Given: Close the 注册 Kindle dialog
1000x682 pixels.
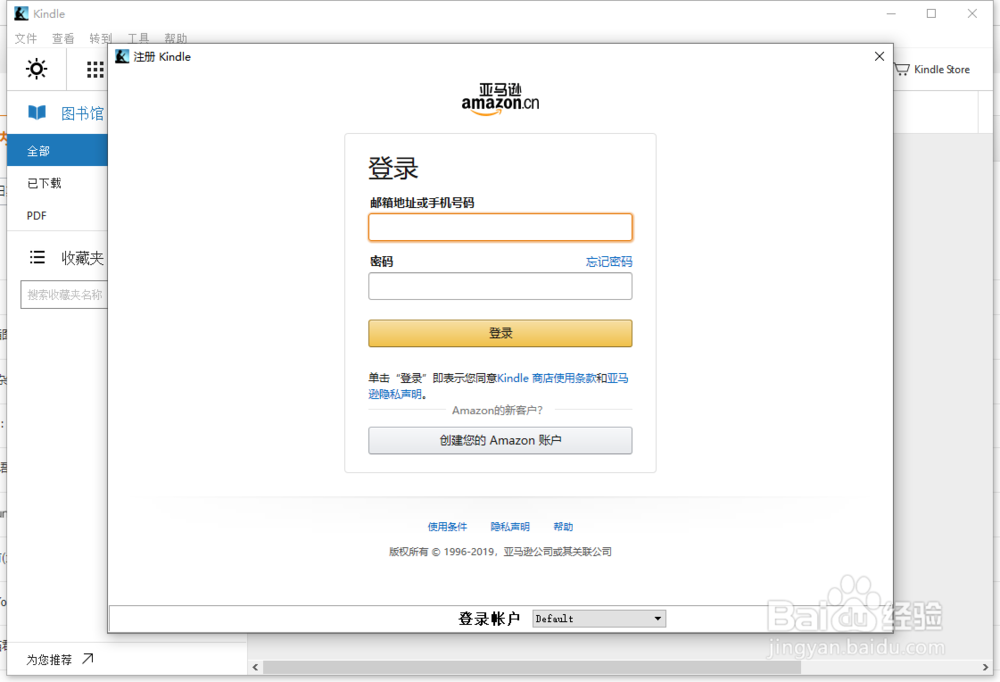Looking at the screenshot, I should tap(879, 56).
